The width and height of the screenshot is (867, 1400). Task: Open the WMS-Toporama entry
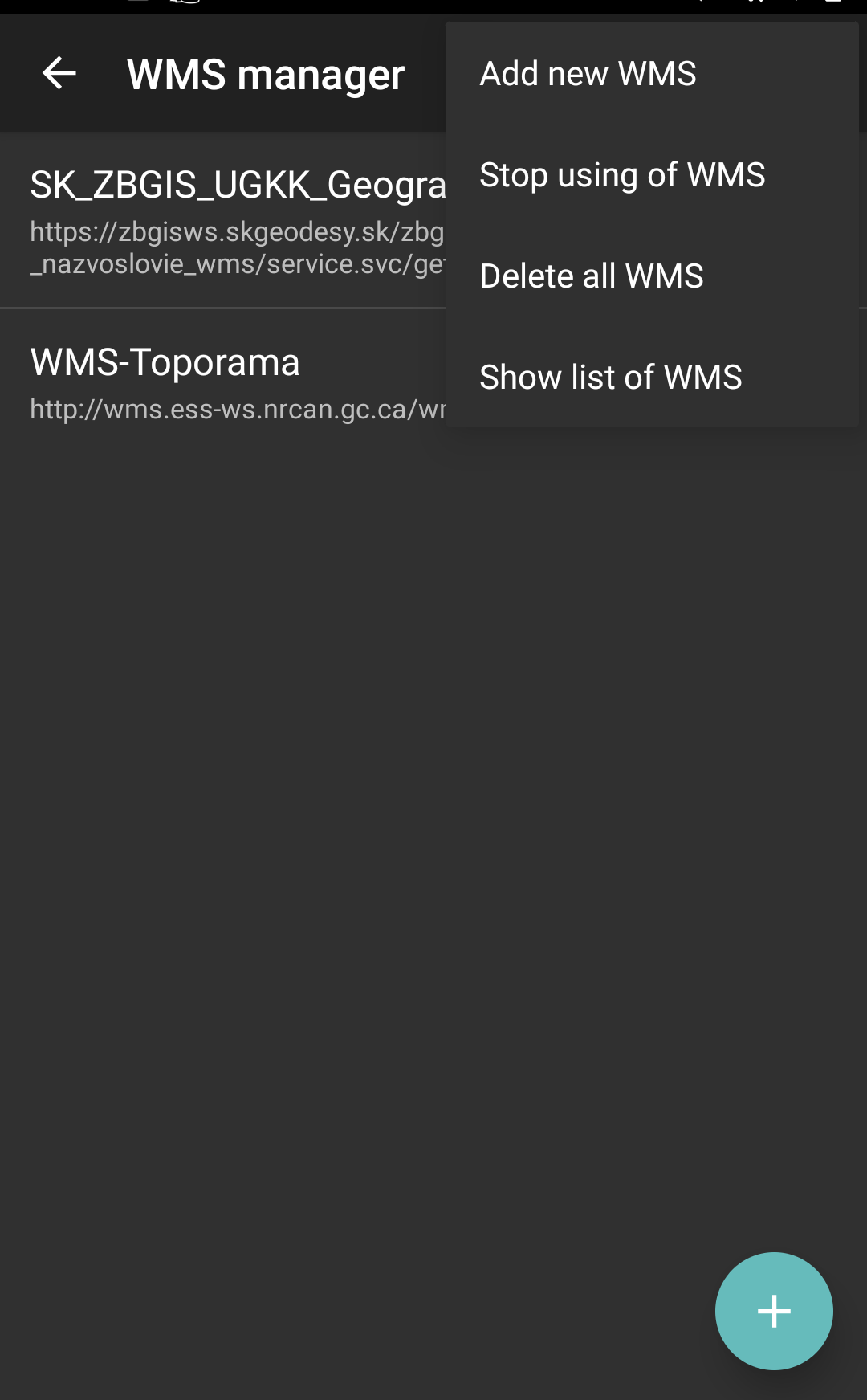[223, 382]
